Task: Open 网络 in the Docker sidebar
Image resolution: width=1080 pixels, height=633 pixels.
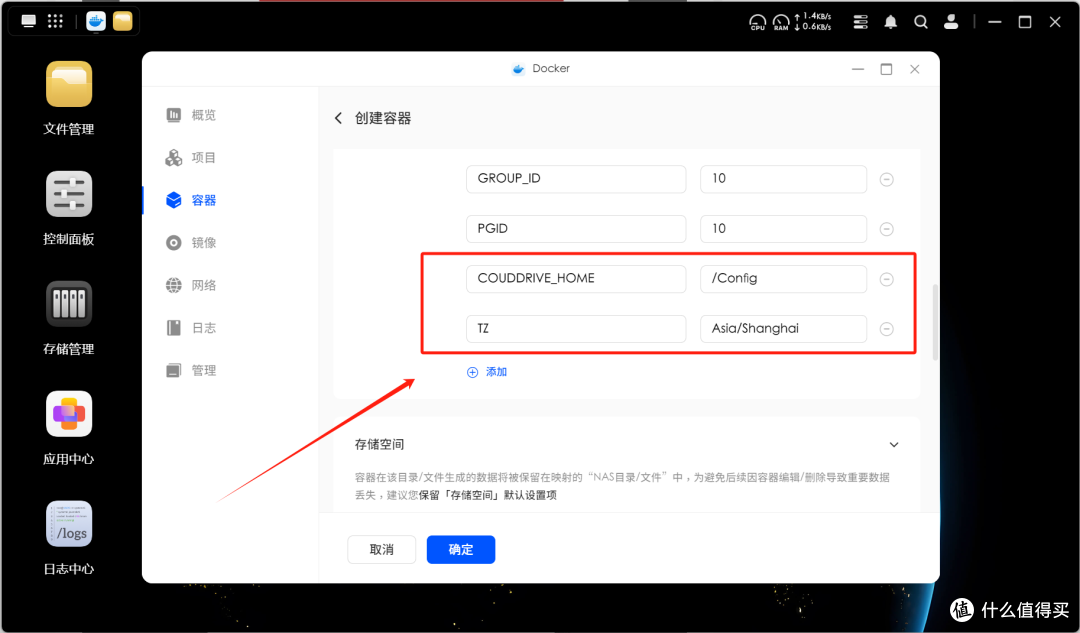Action: 191,285
